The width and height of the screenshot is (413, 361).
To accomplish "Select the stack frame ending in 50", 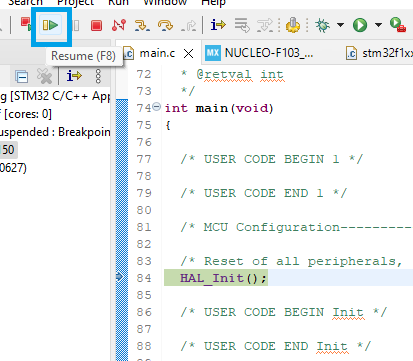I will pyautogui.click(x=8, y=150).
